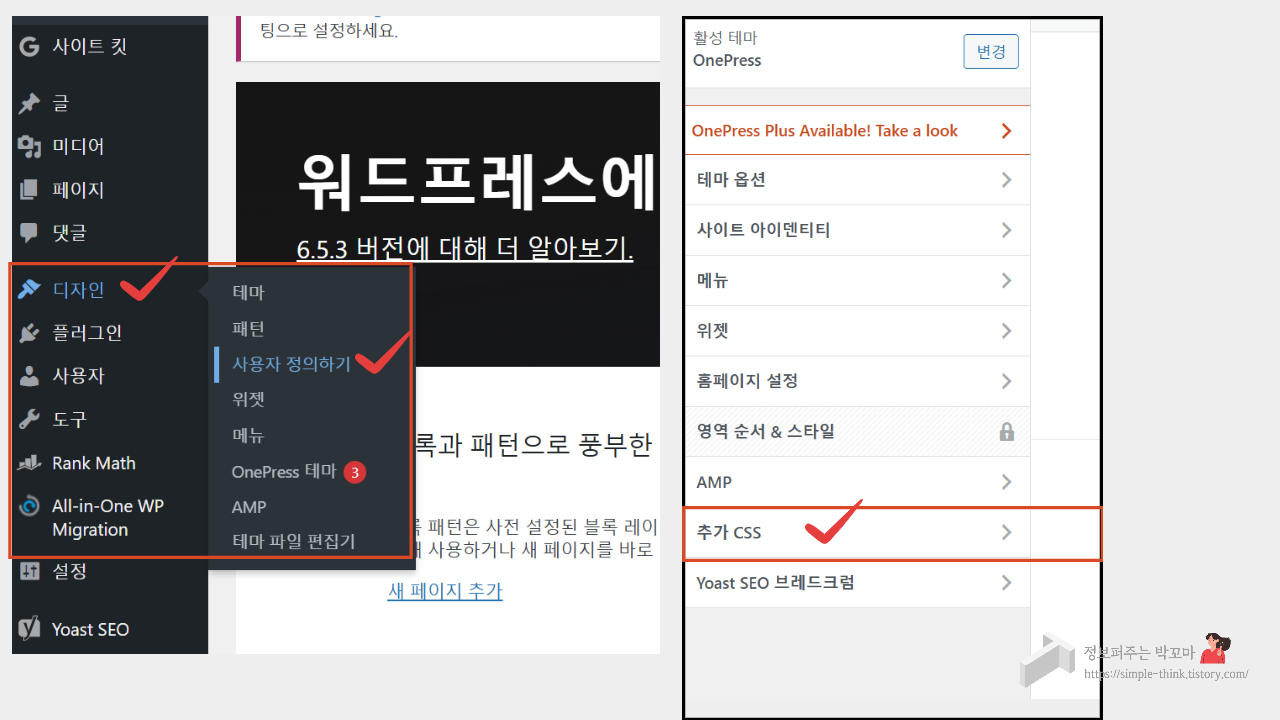Click the paintbrush icon beside 디자인

pos(29,289)
